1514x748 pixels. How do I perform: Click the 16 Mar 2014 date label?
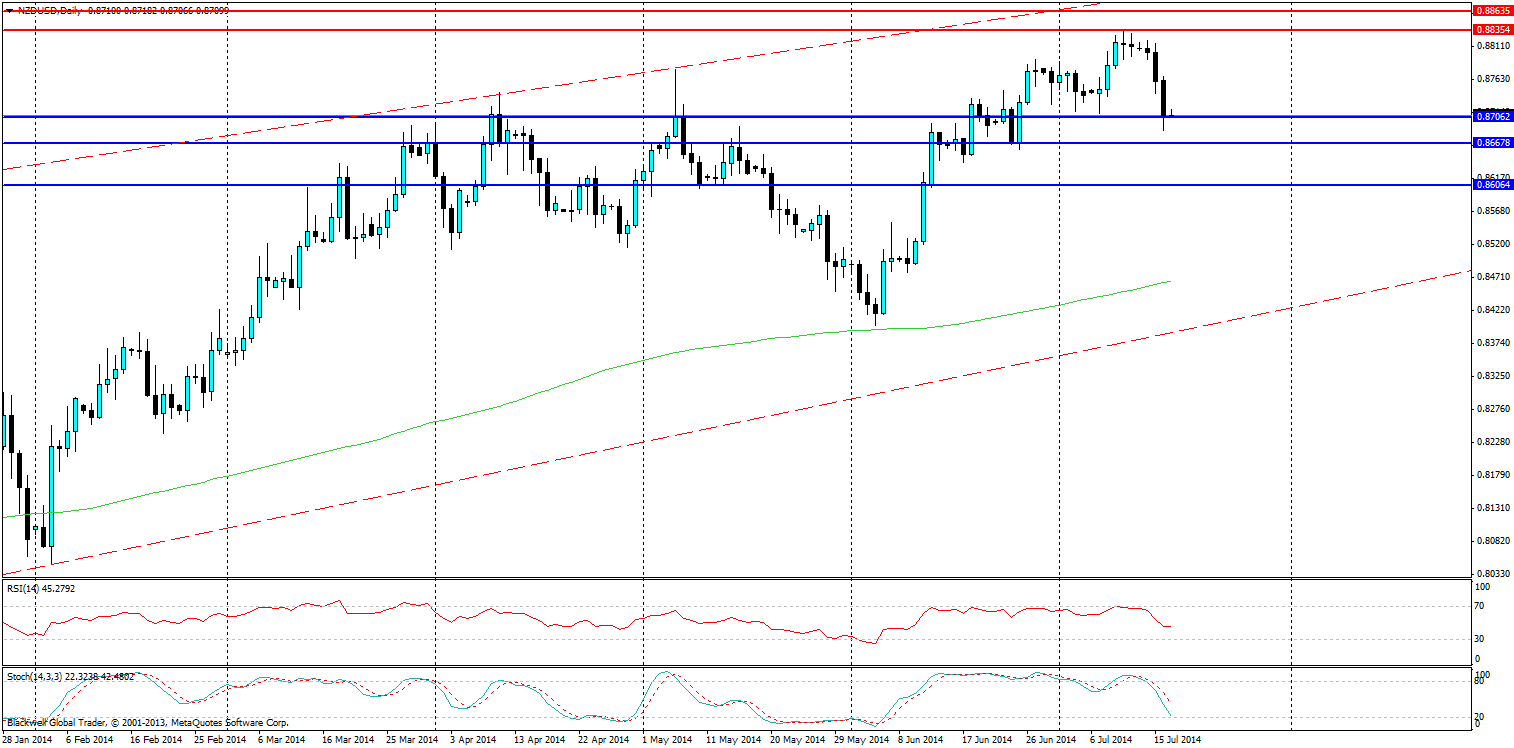click(x=348, y=740)
